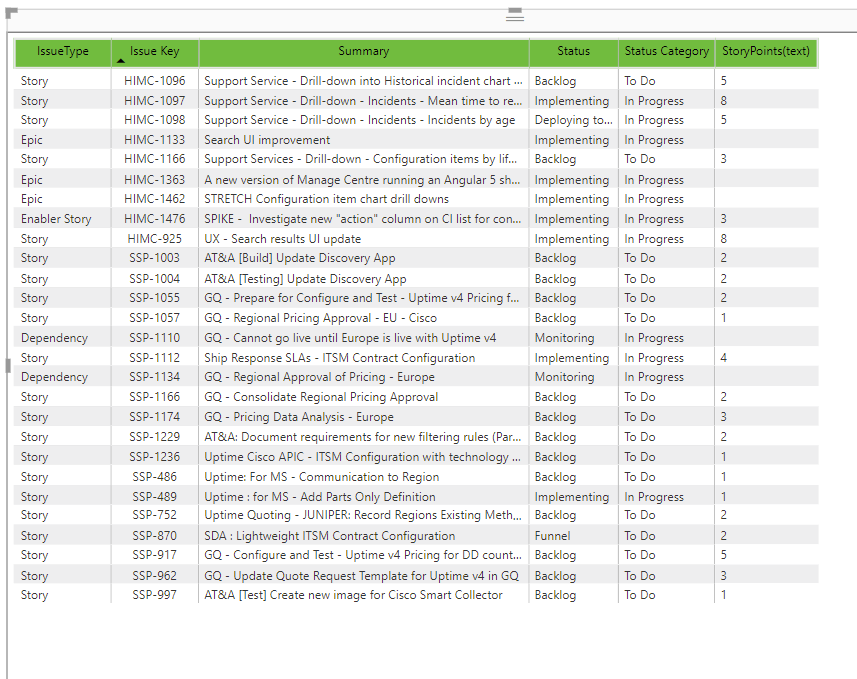The image size is (857, 679).
Task: Sort by the Status column header
Action: pyautogui.click(x=573, y=51)
